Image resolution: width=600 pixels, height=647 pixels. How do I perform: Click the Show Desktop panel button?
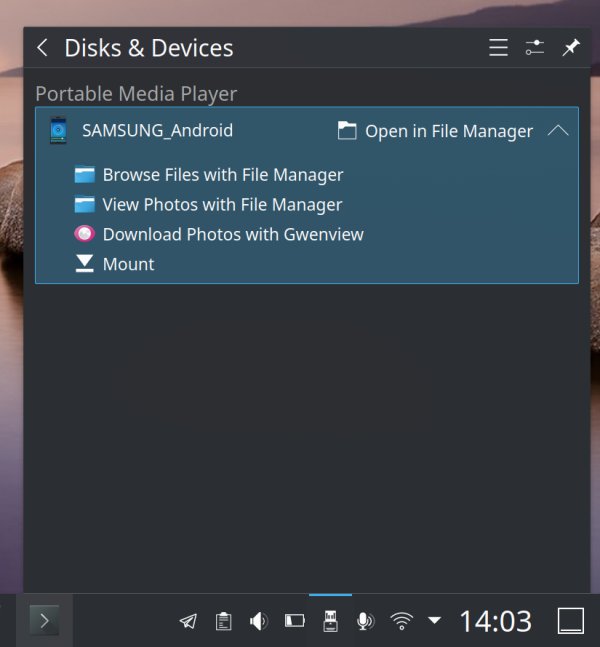(571, 621)
